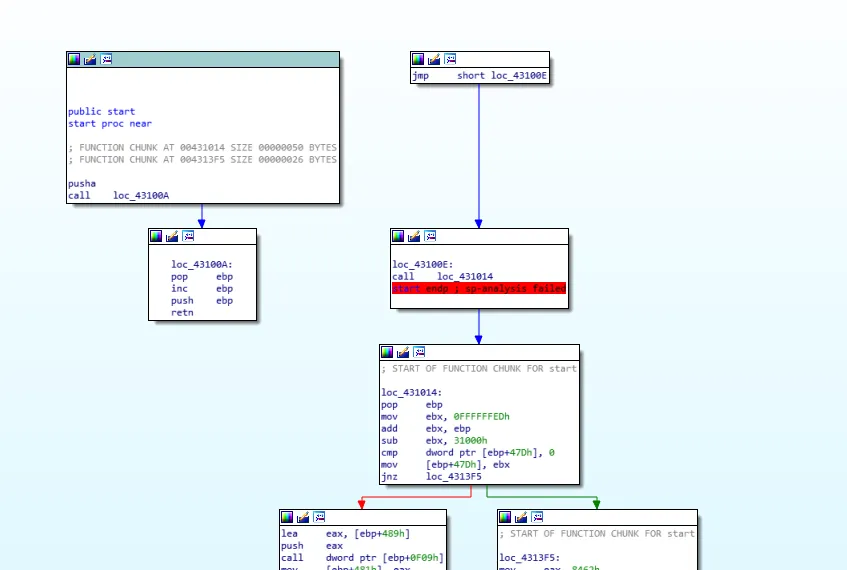Click the 'pusha' instruction

82,184
